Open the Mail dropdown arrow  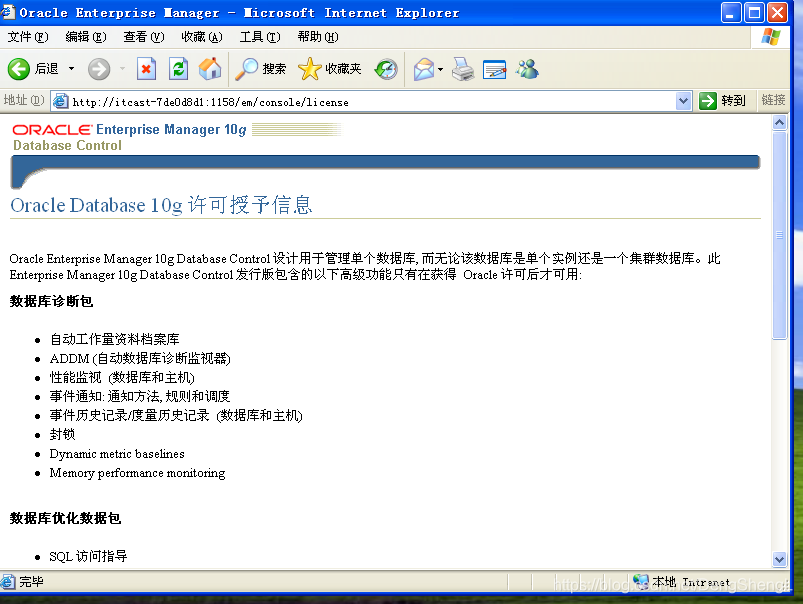pos(440,69)
